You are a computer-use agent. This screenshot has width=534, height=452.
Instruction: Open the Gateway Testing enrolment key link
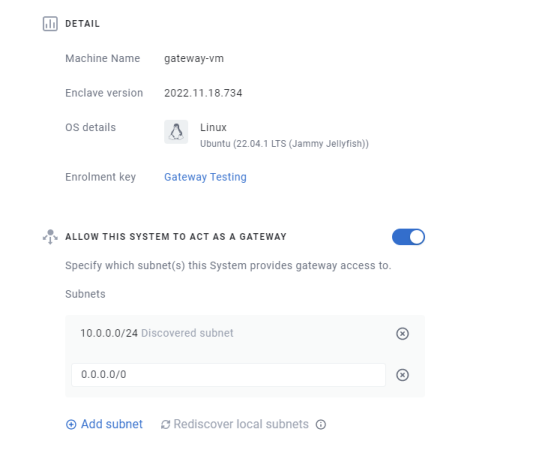click(205, 177)
